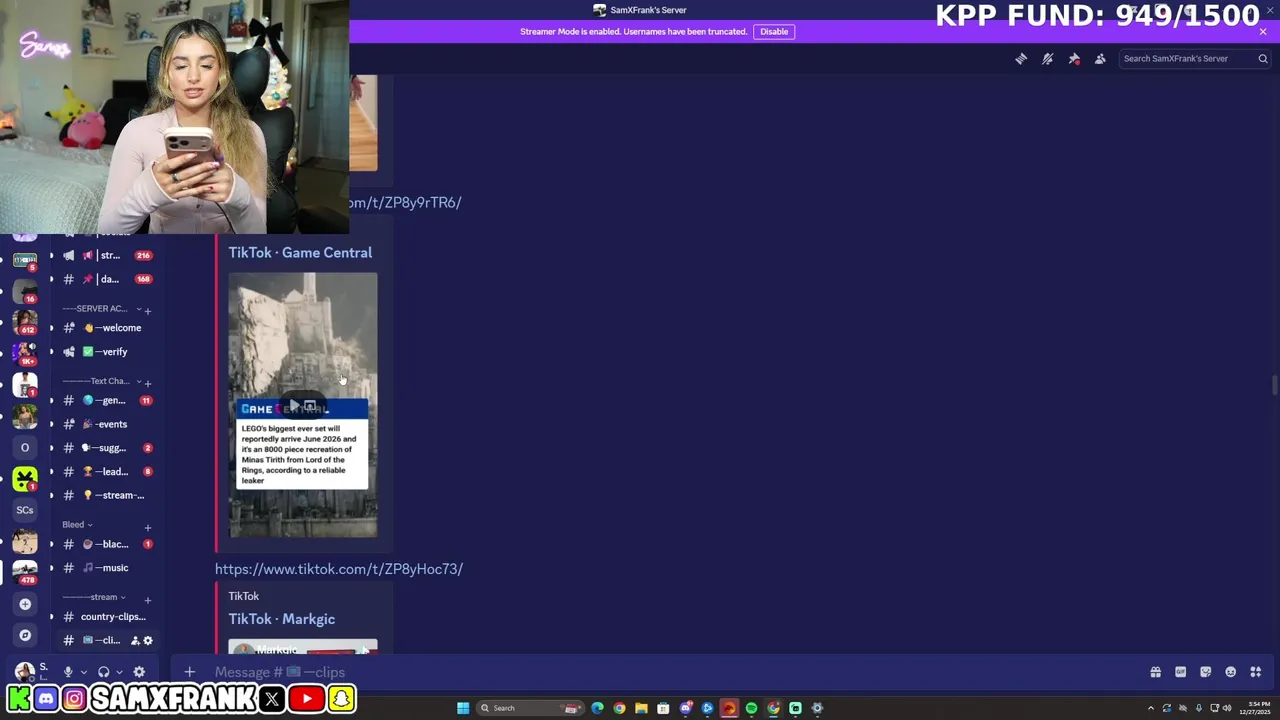The width and height of the screenshot is (1280, 720).
Task: Open the stream-... channel
Action: (106, 496)
